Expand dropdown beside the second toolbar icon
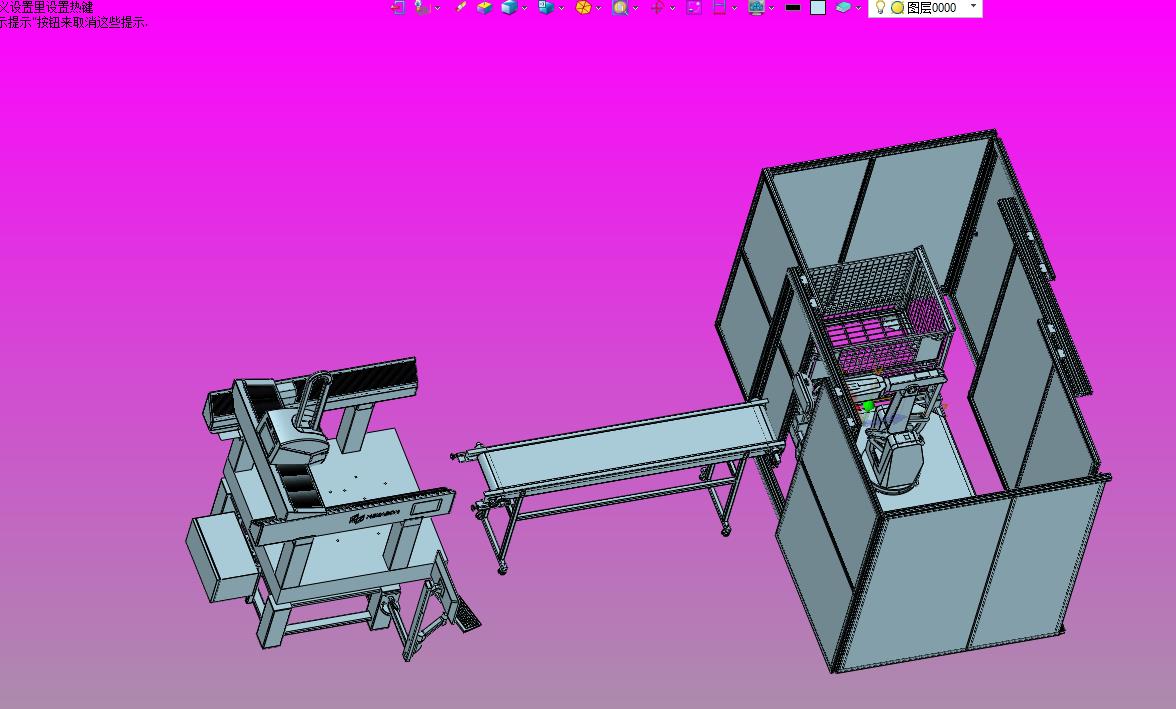This screenshot has width=1176, height=709. pyautogui.click(x=437, y=8)
